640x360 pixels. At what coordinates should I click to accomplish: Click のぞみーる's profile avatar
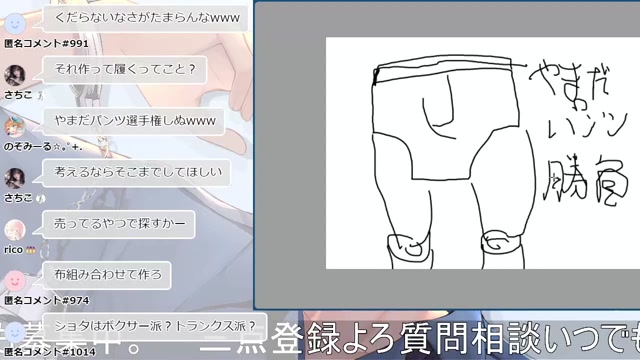(15, 127)
